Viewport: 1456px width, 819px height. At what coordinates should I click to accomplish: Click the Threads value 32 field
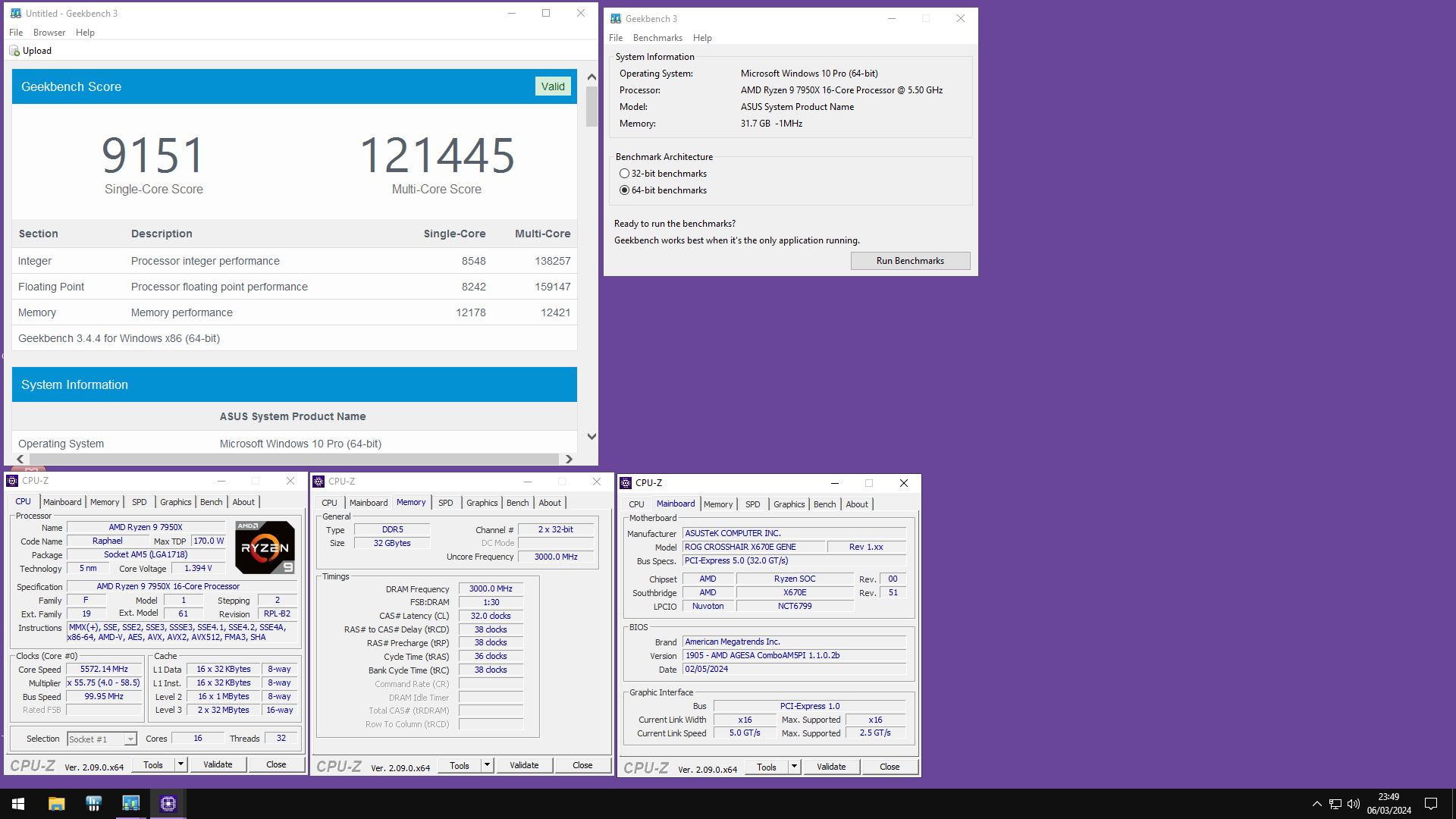(x=281, y=739)
